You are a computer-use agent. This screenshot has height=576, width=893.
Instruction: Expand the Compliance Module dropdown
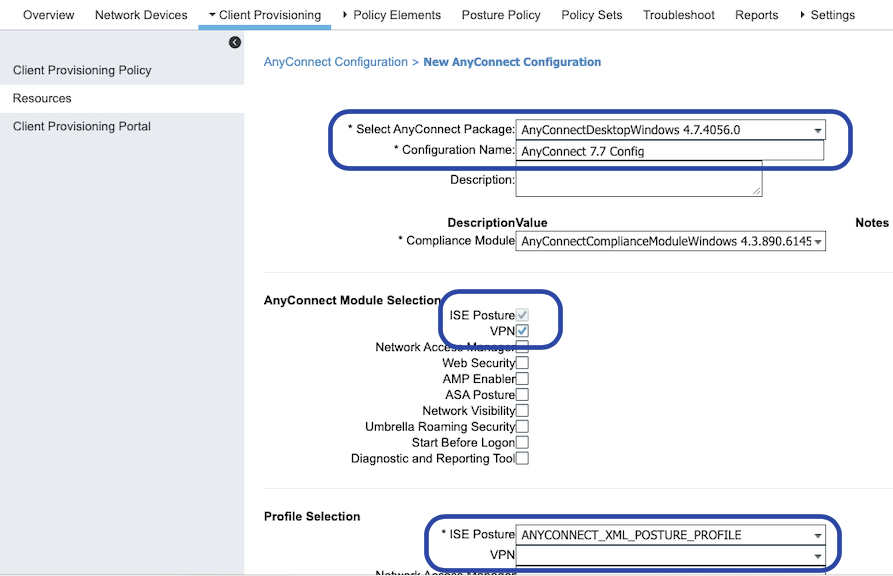click(670, 241)
